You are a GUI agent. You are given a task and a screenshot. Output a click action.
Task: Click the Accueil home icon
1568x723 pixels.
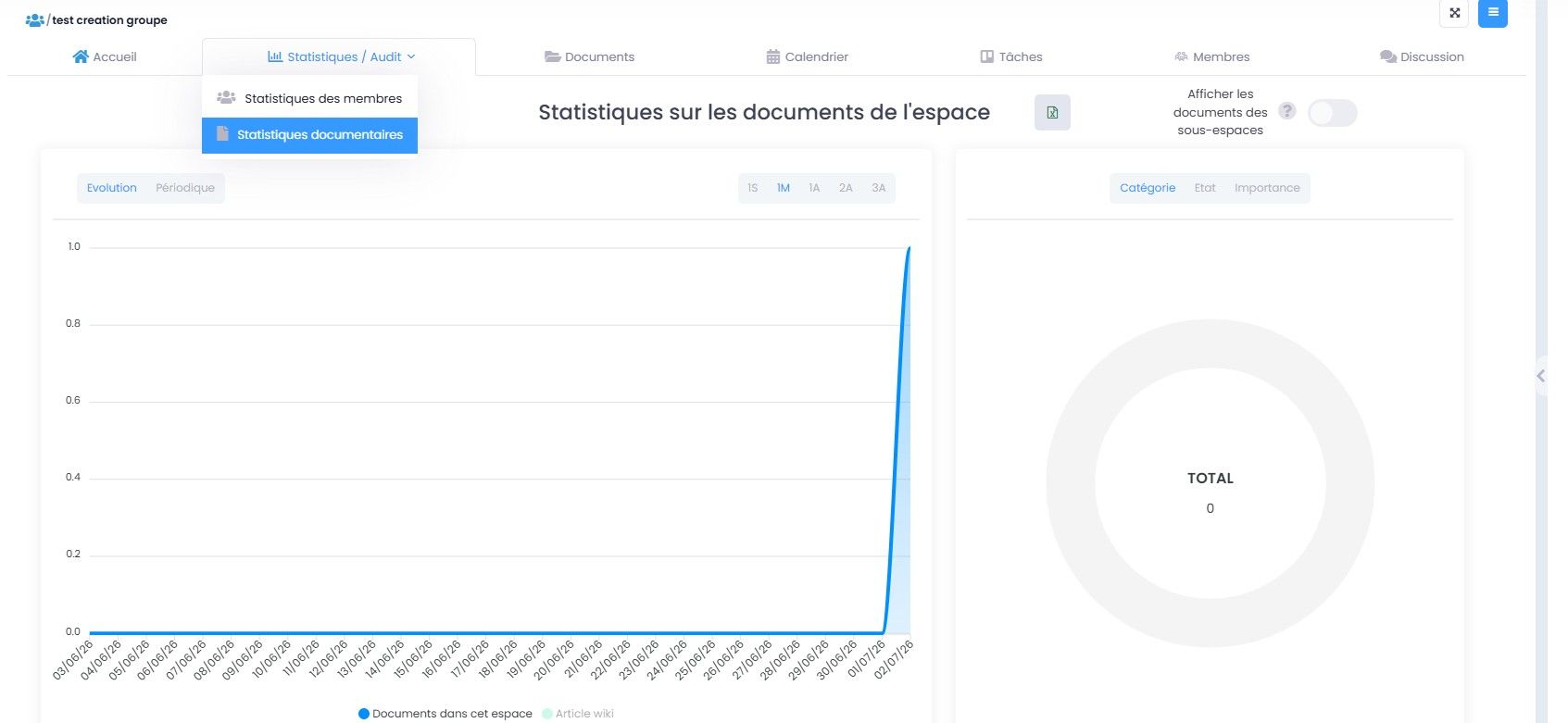[81, 56]
